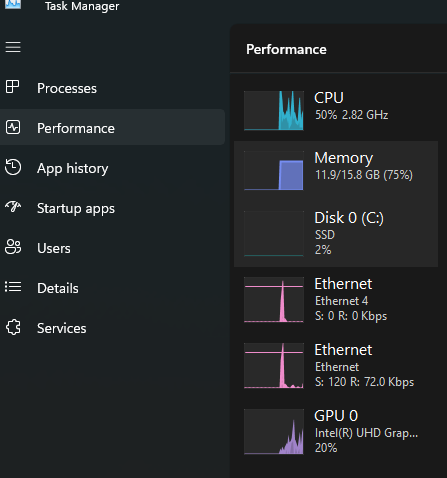Image resolution: width=447 pixels, height=478 pixels.
Task: Click the 50% 2.82 GHz value
Action: point(351,115)
